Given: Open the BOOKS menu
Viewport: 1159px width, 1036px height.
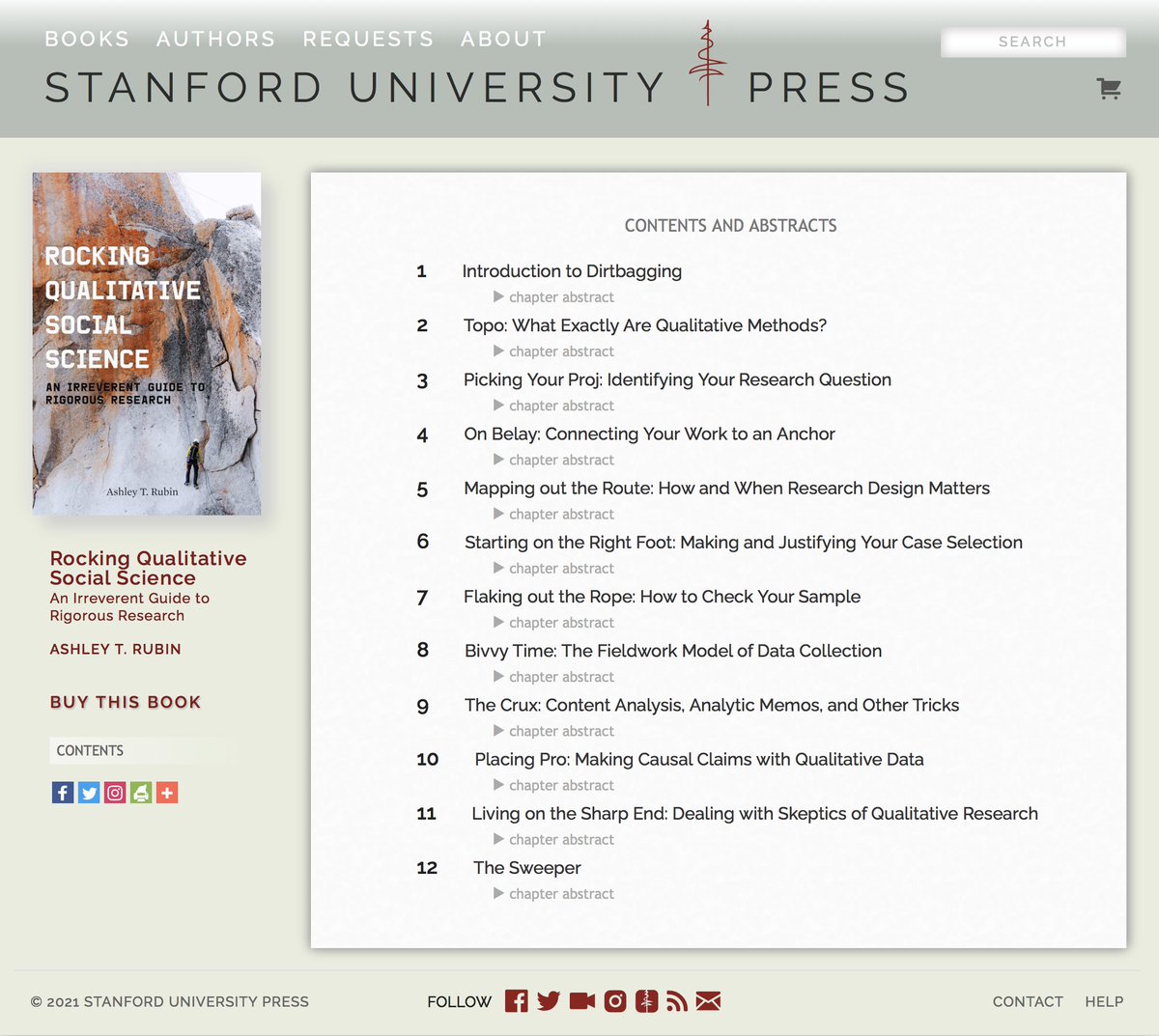Looking at the screenshot, I should pyautogui.click(x=87, y=39).
